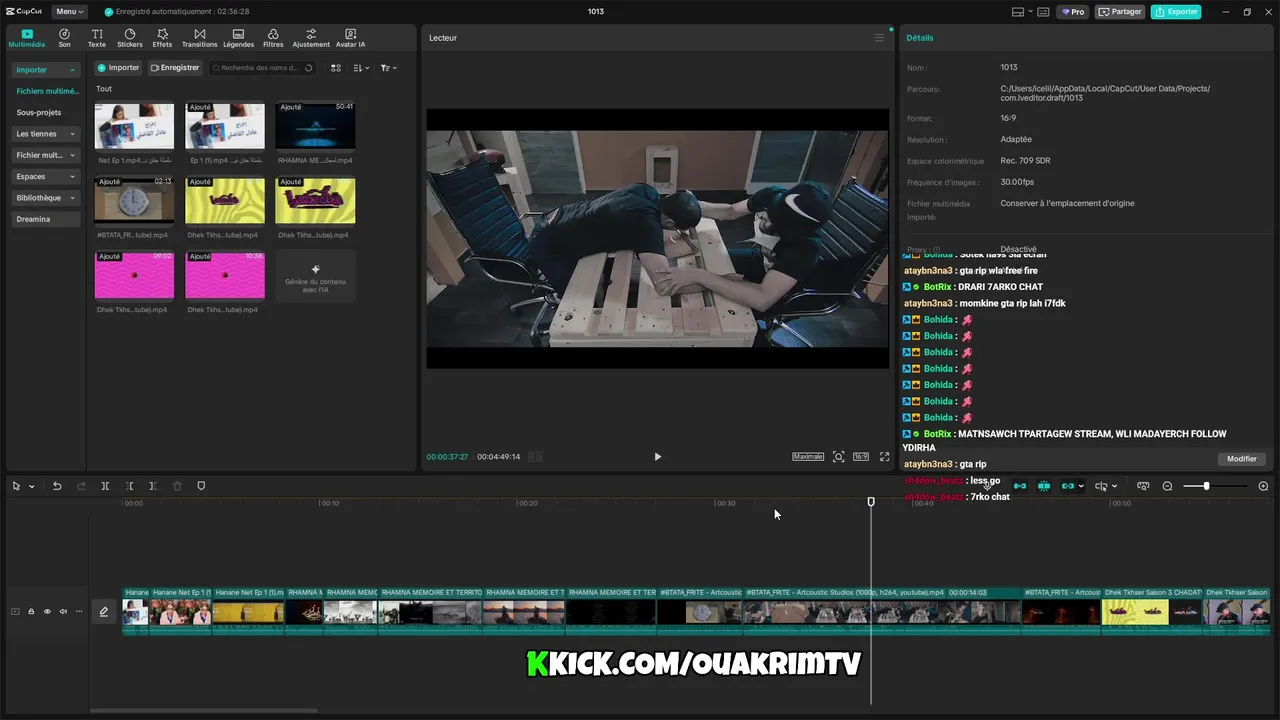The image size is (1280, 720).
Task: Open the media sort dropdown
Action: [x=361, y=68]
